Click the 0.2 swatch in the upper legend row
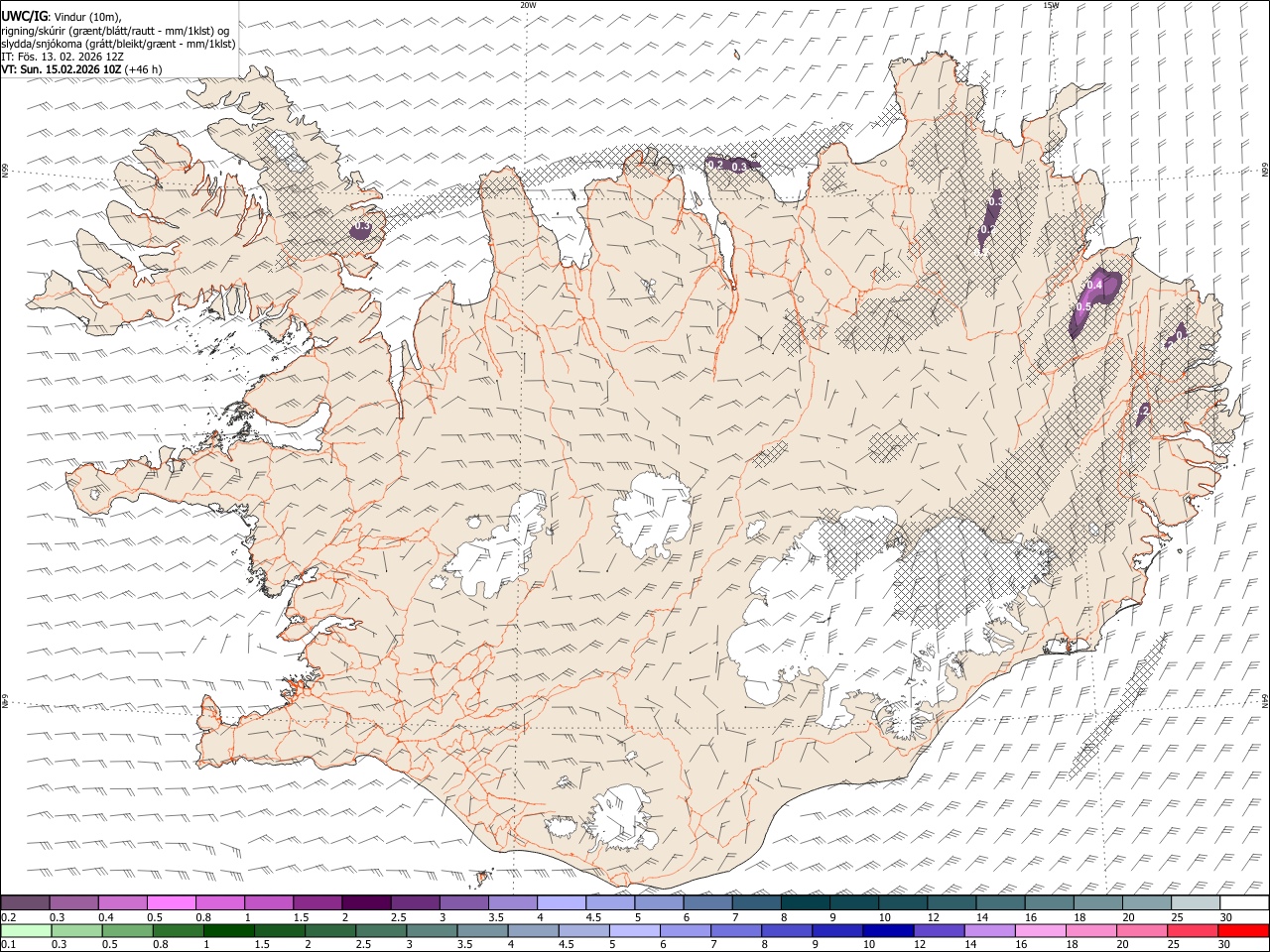Viewport: 1270px width, 952px height. click(26, 903)
